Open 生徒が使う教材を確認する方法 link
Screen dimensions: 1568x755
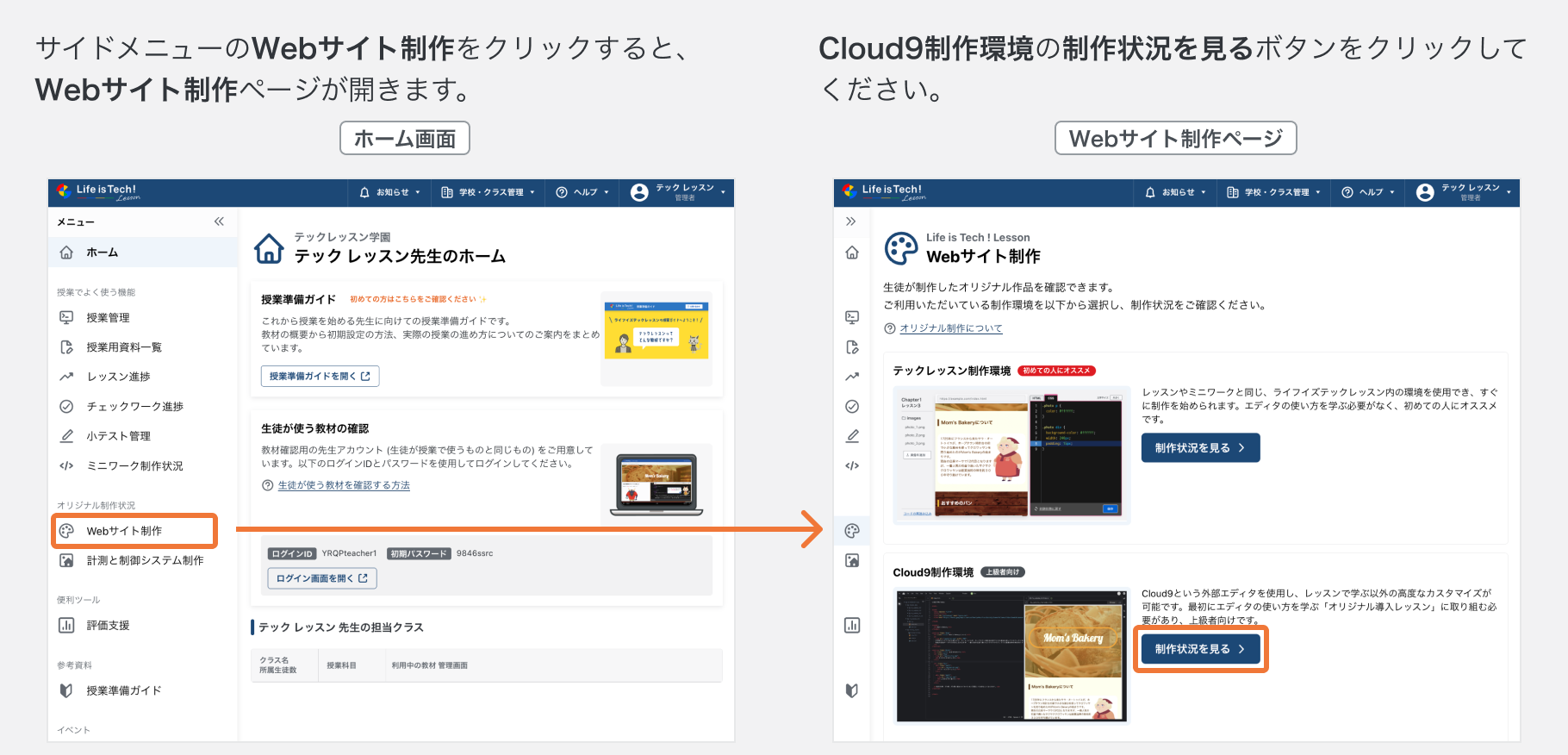click(344, 485)
